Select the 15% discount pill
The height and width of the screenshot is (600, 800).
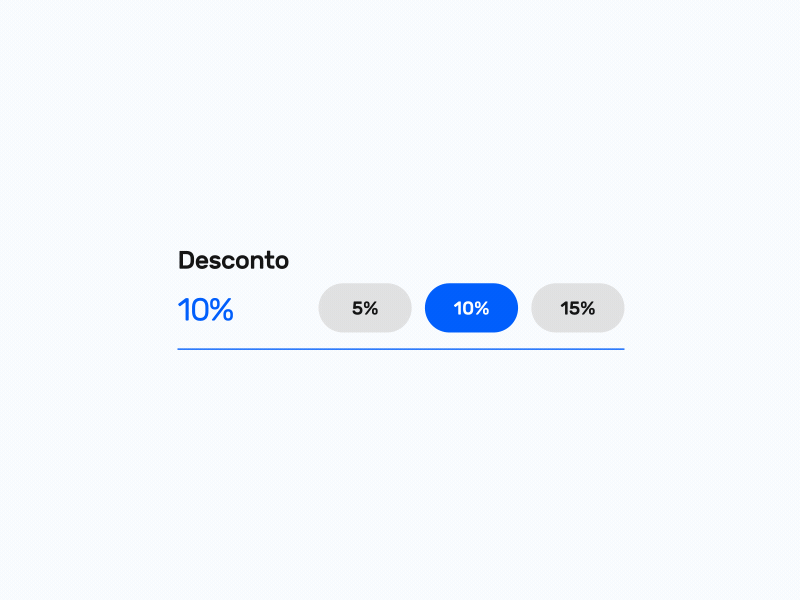[578, 308]
